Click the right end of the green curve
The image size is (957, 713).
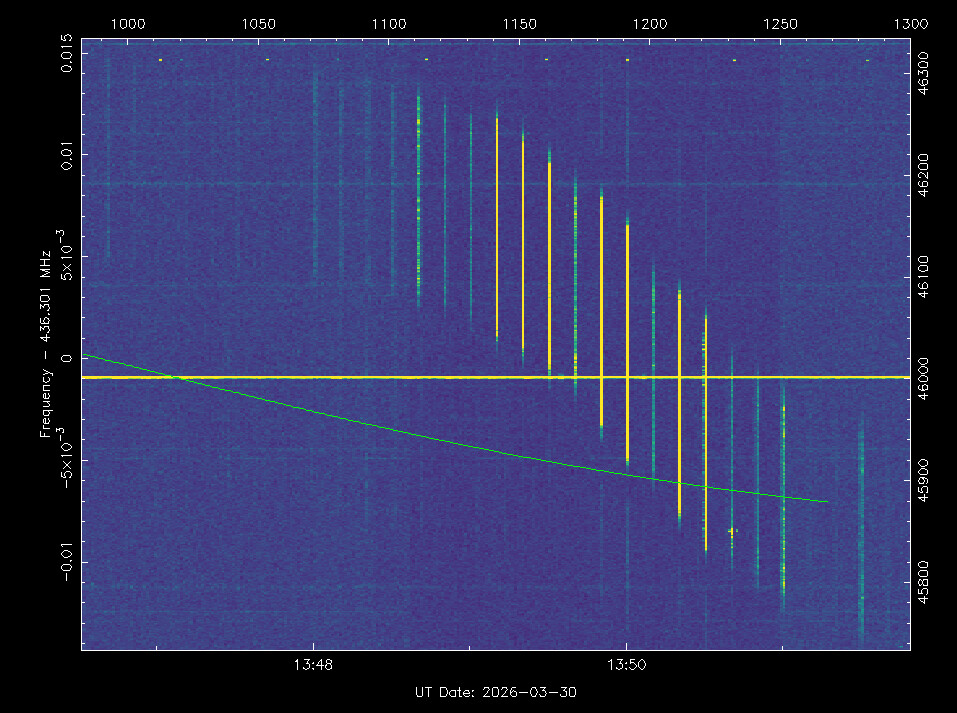(827, 501)
